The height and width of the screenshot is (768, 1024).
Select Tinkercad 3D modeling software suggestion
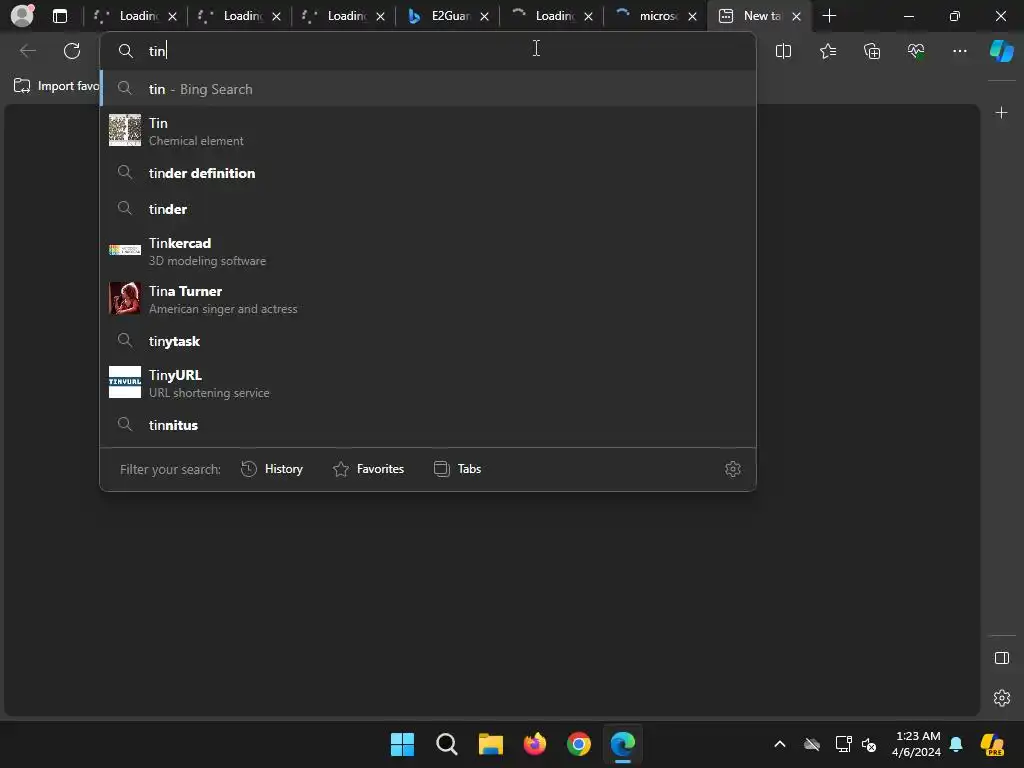click(x=428, y=251)
